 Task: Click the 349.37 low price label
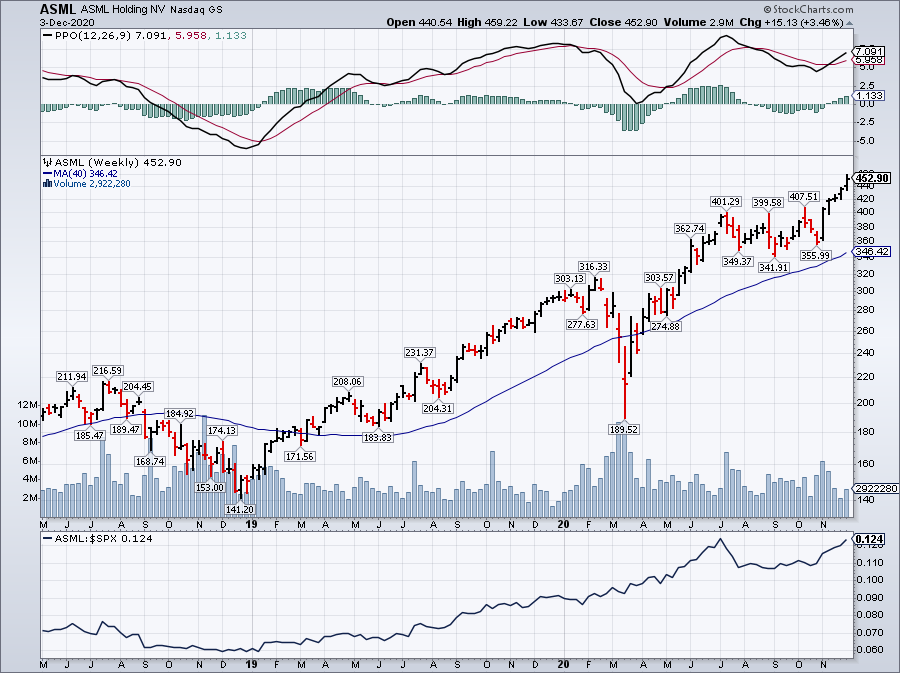(x=737, y=261)
